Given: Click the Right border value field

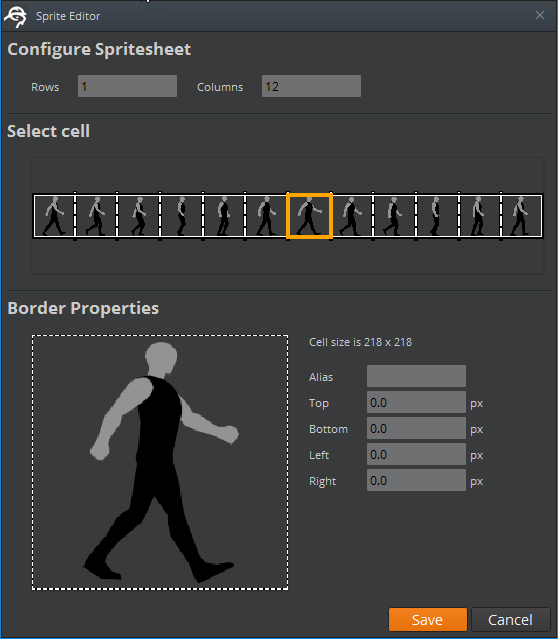Looking at the screenshot, I should (416, 480).
